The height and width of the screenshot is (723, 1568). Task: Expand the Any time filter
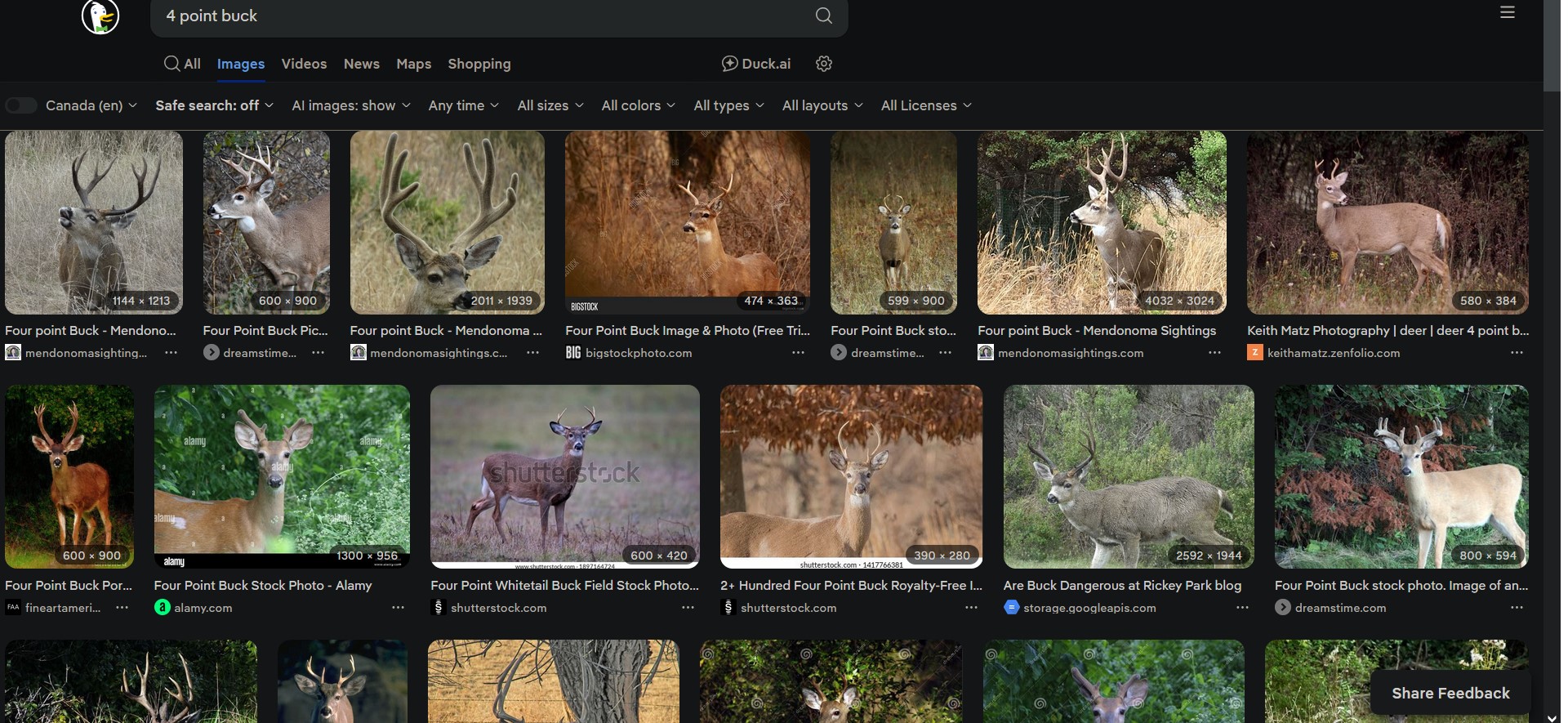[464, 105]
